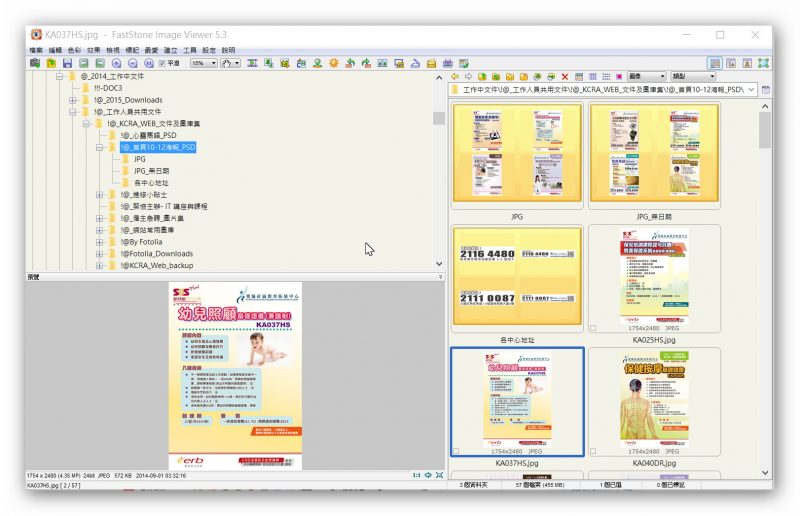Open the folder path dropdown arrow
The image size is (800, 516).
(751, 90)
